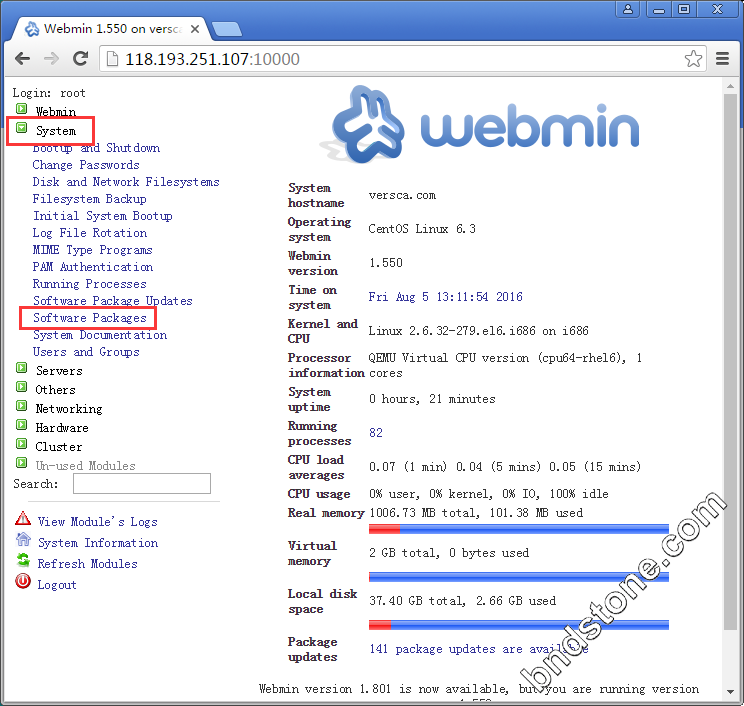
Task: Open the Cluster category label
Action: (59, 446)
